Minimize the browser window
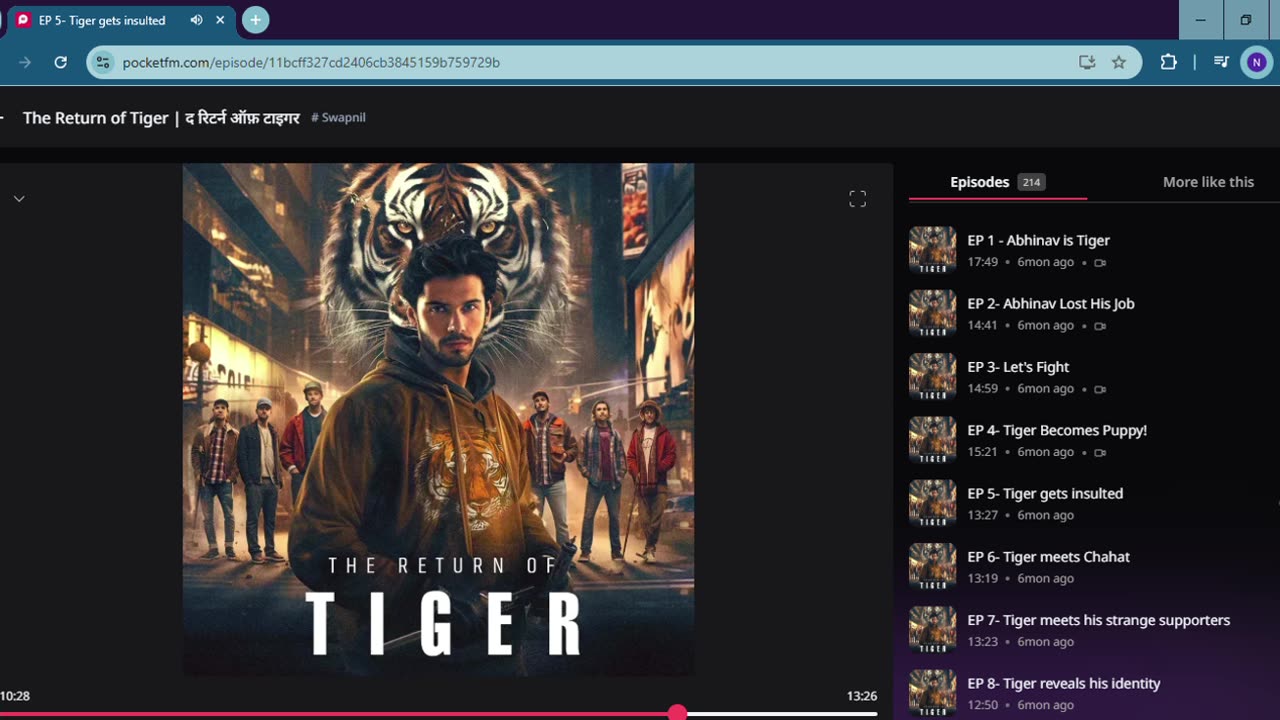1280x720 pixels. pos(1201,20)
